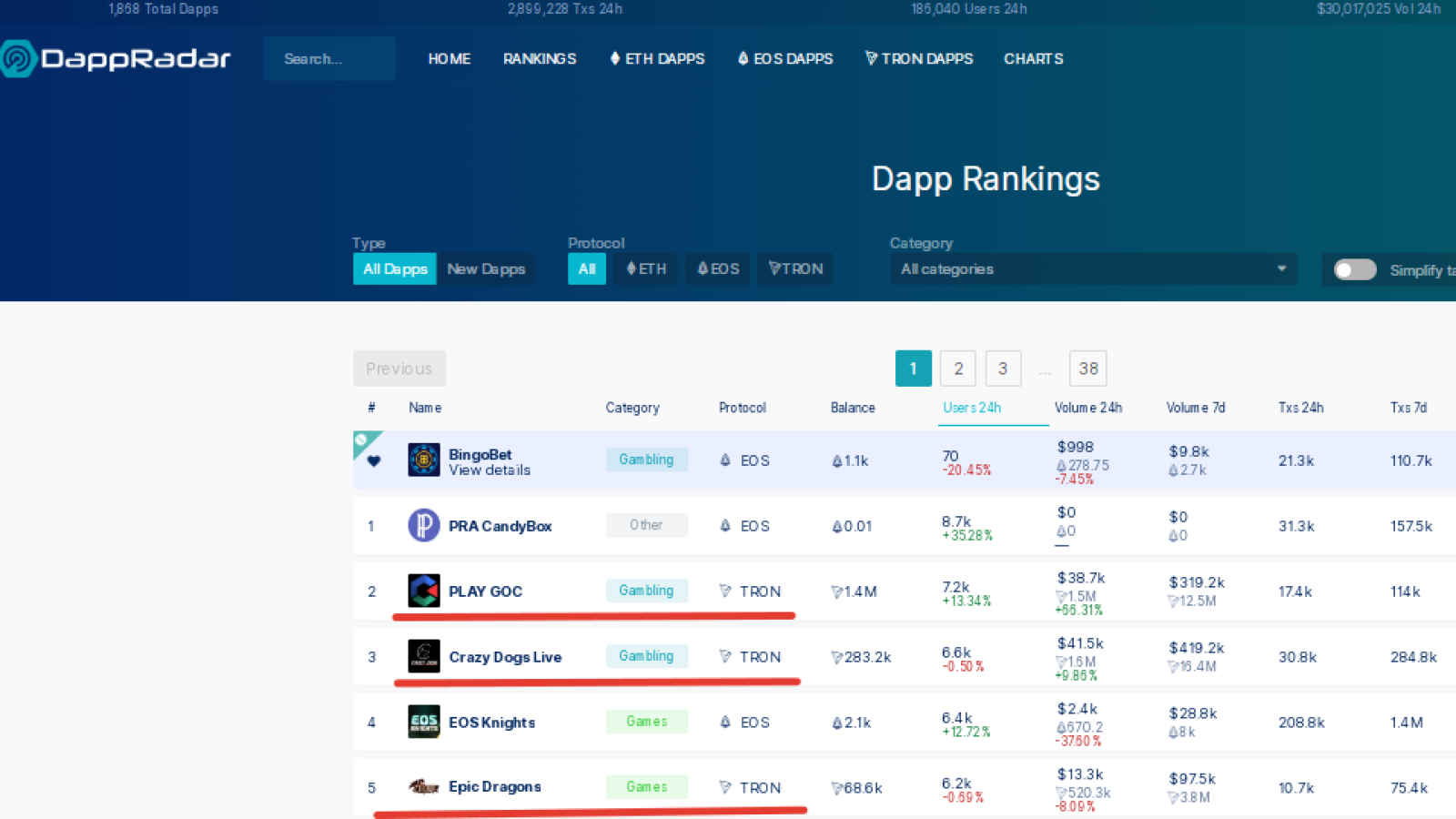Open the Epic Dragons dapp link
This screenshot has width=1456, height=819.
495,787
